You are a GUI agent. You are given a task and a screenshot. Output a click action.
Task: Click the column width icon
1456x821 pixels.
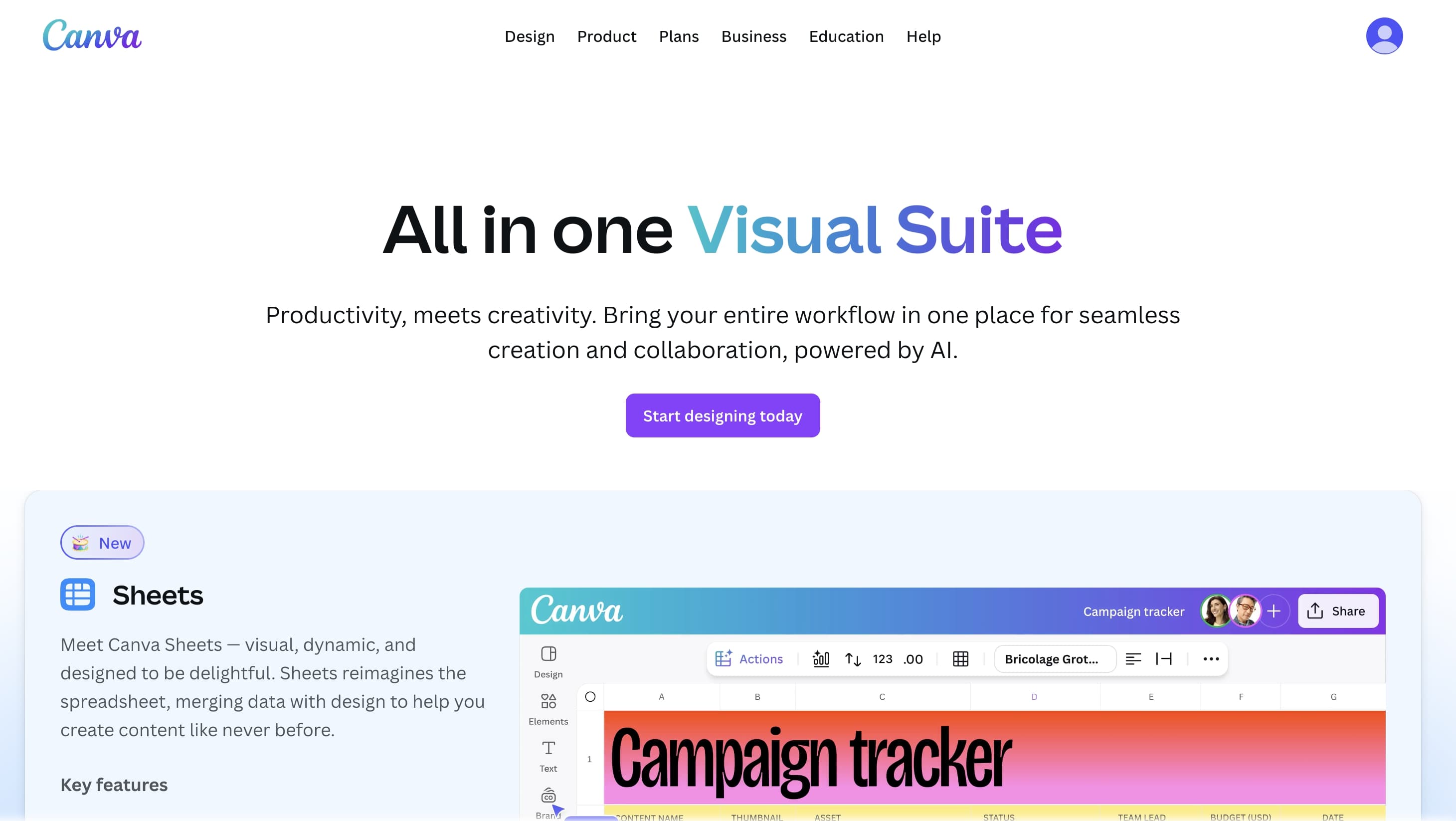pos(1163,659)
